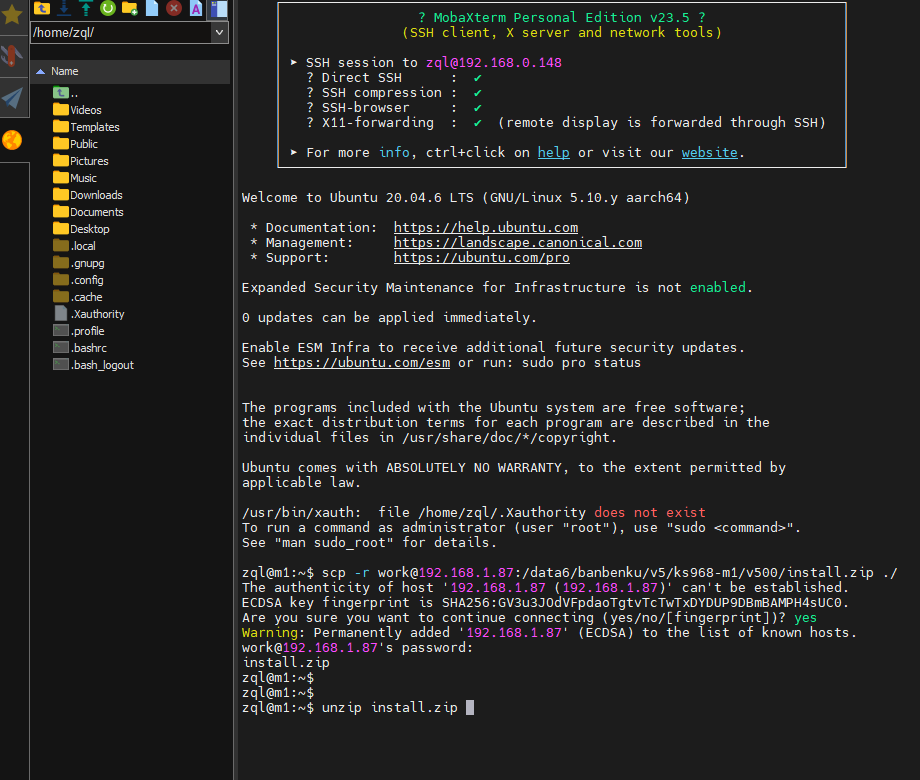This screenshot has width=920, height=780.
Task: Open the Tools tab with knife icon
Action: [x=12, y=56]
